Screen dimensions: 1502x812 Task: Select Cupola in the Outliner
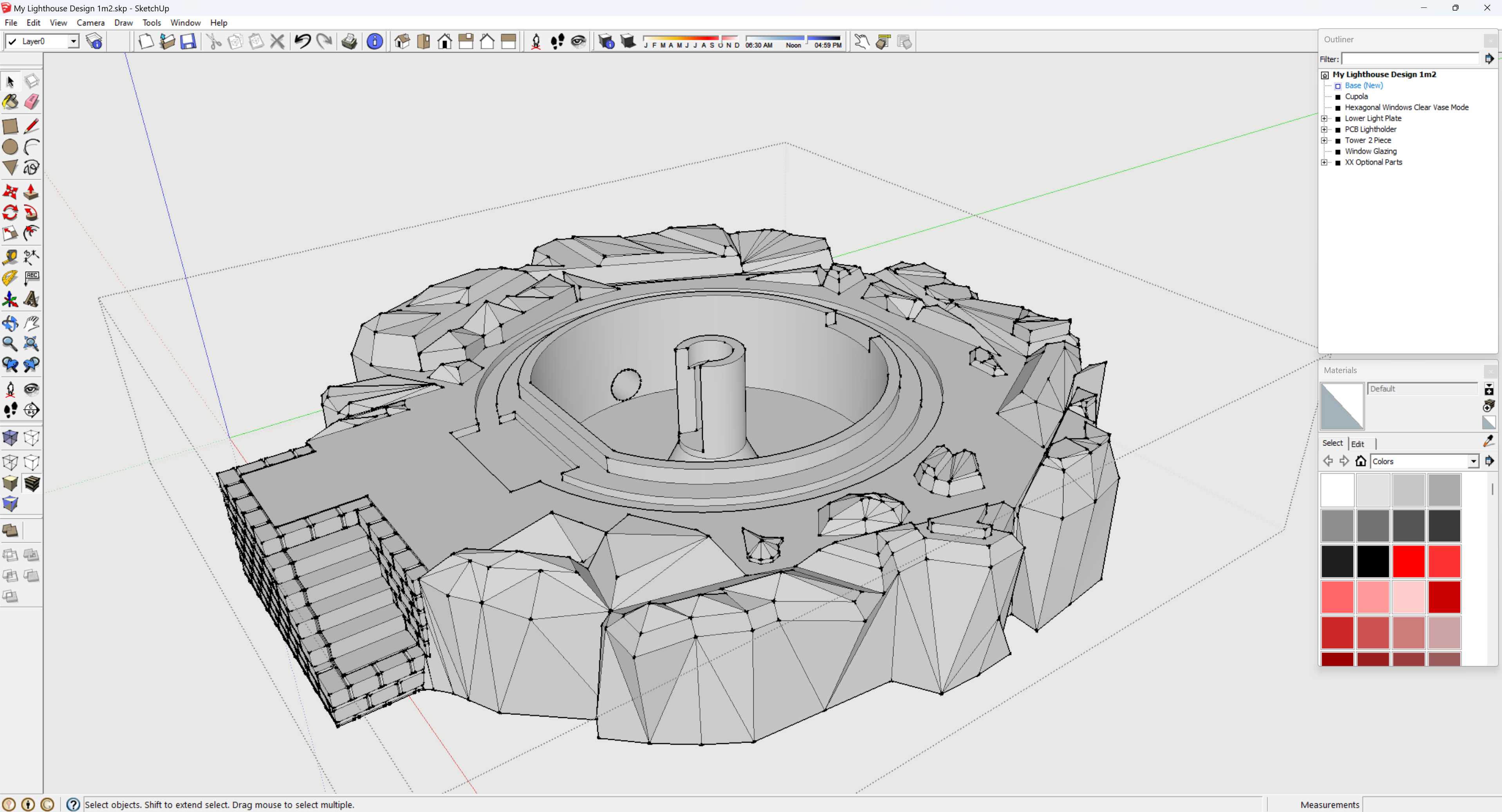coord(1356,96)
